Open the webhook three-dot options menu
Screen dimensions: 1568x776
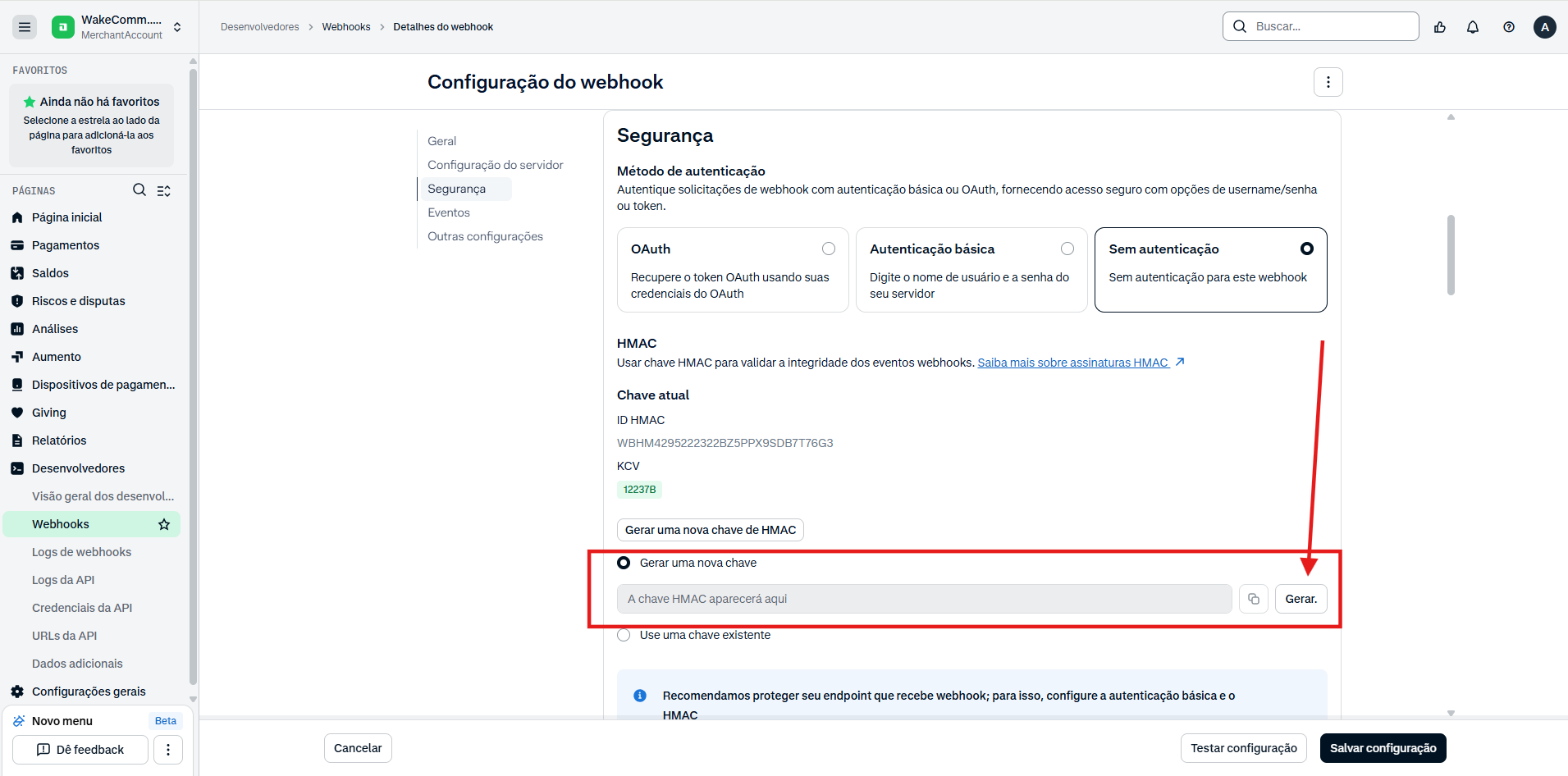point(1328,82)
